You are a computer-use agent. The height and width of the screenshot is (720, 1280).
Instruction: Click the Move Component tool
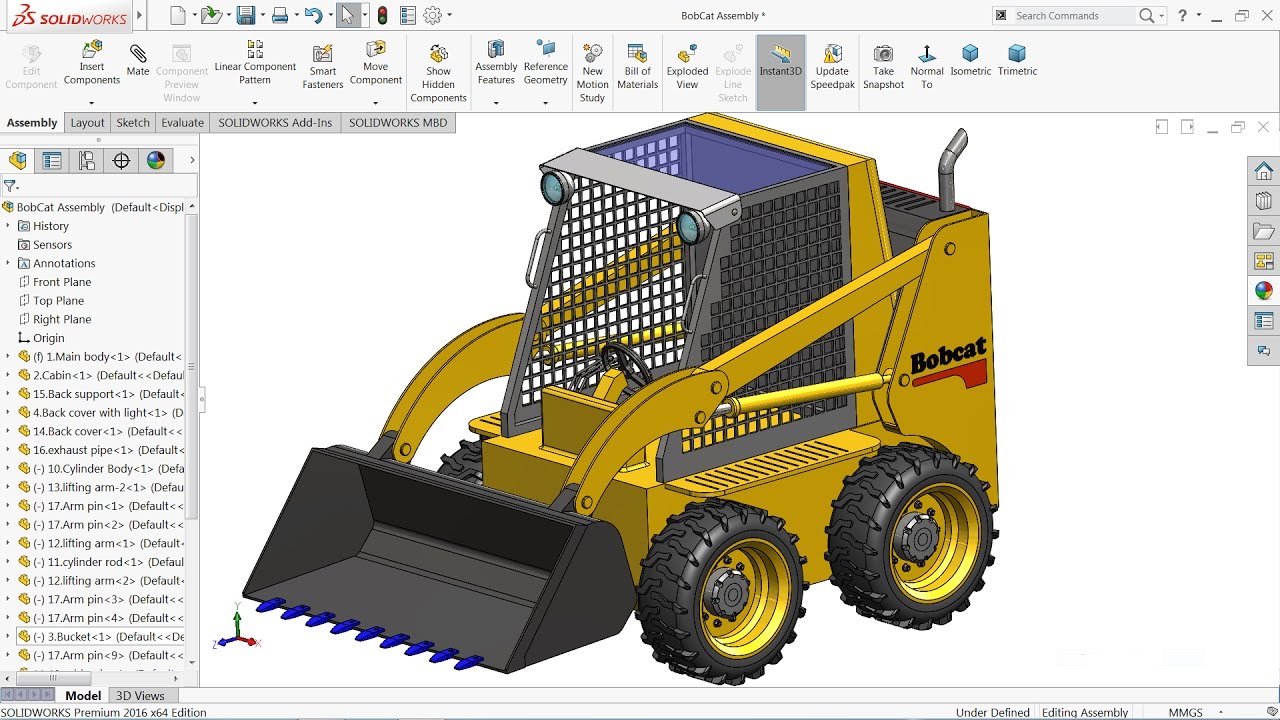[x=376, y=62]
